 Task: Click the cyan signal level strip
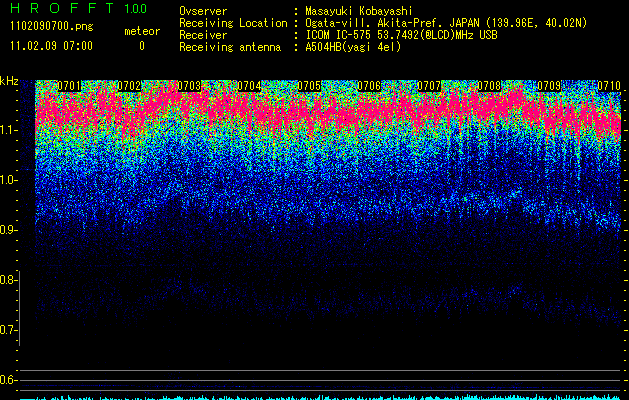coord(321,398)
